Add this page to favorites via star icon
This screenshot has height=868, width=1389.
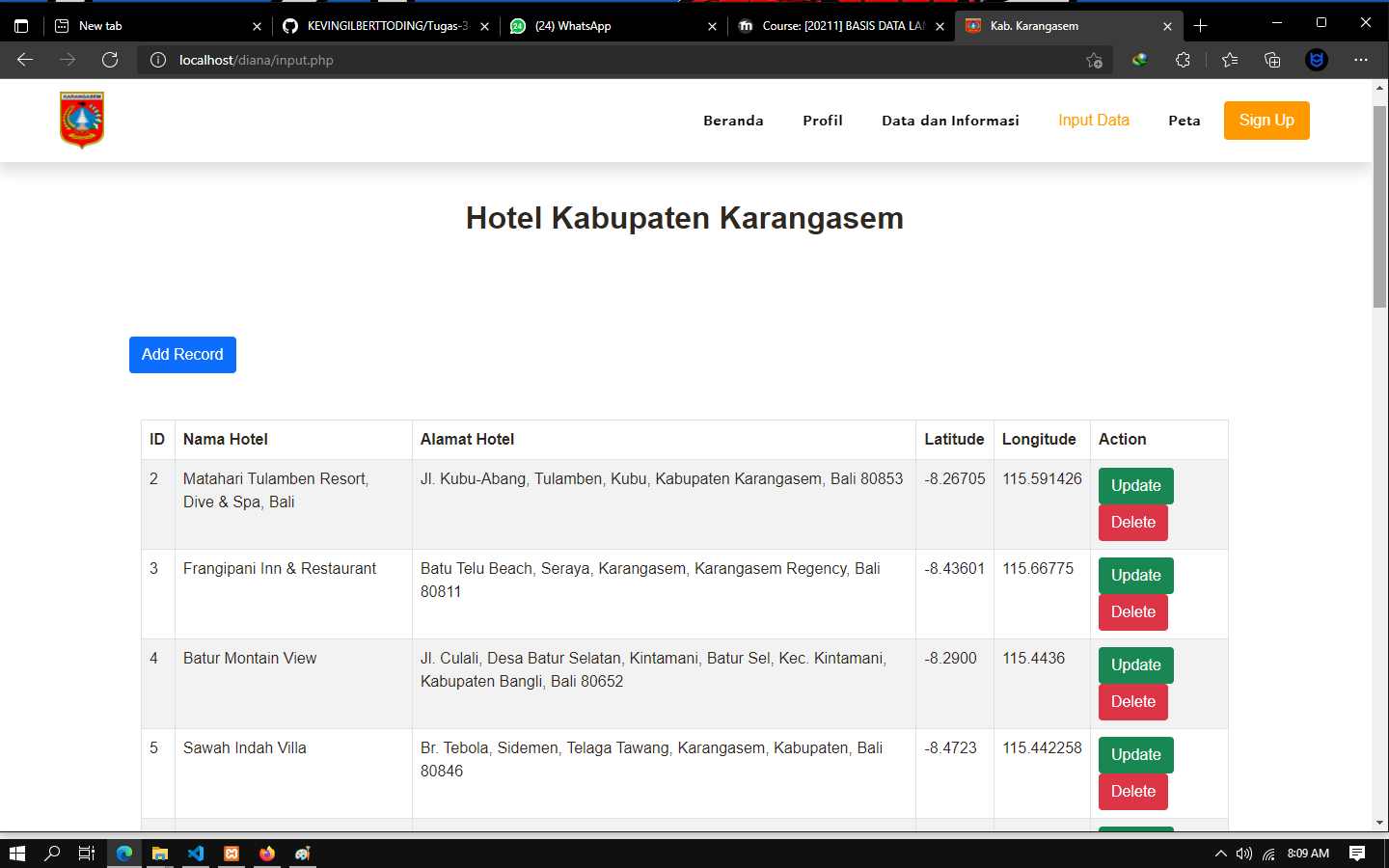[x=1095, y=60]
